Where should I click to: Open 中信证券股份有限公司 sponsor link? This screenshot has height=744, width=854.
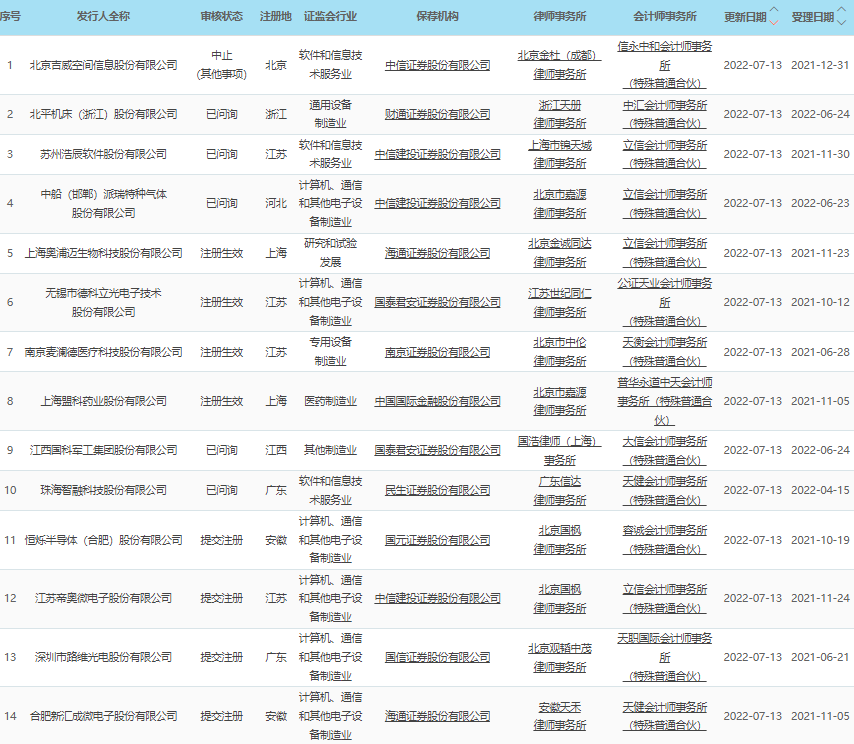coord(437,65)
